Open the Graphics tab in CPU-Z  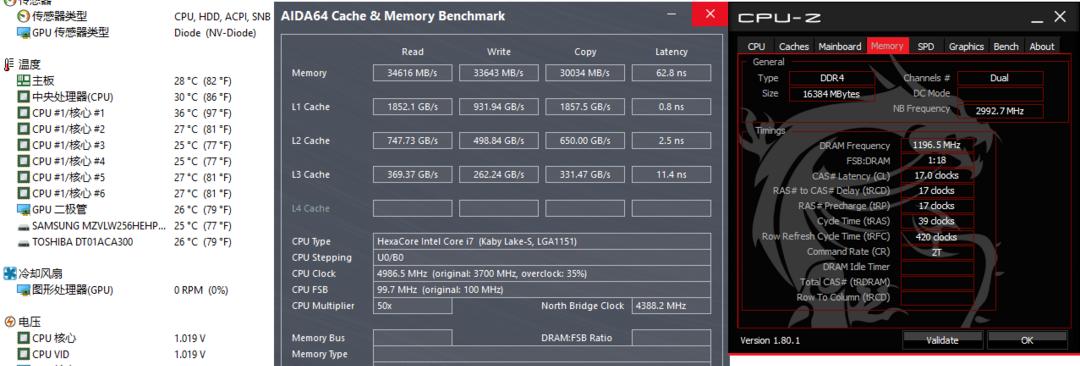coord(966,46)
